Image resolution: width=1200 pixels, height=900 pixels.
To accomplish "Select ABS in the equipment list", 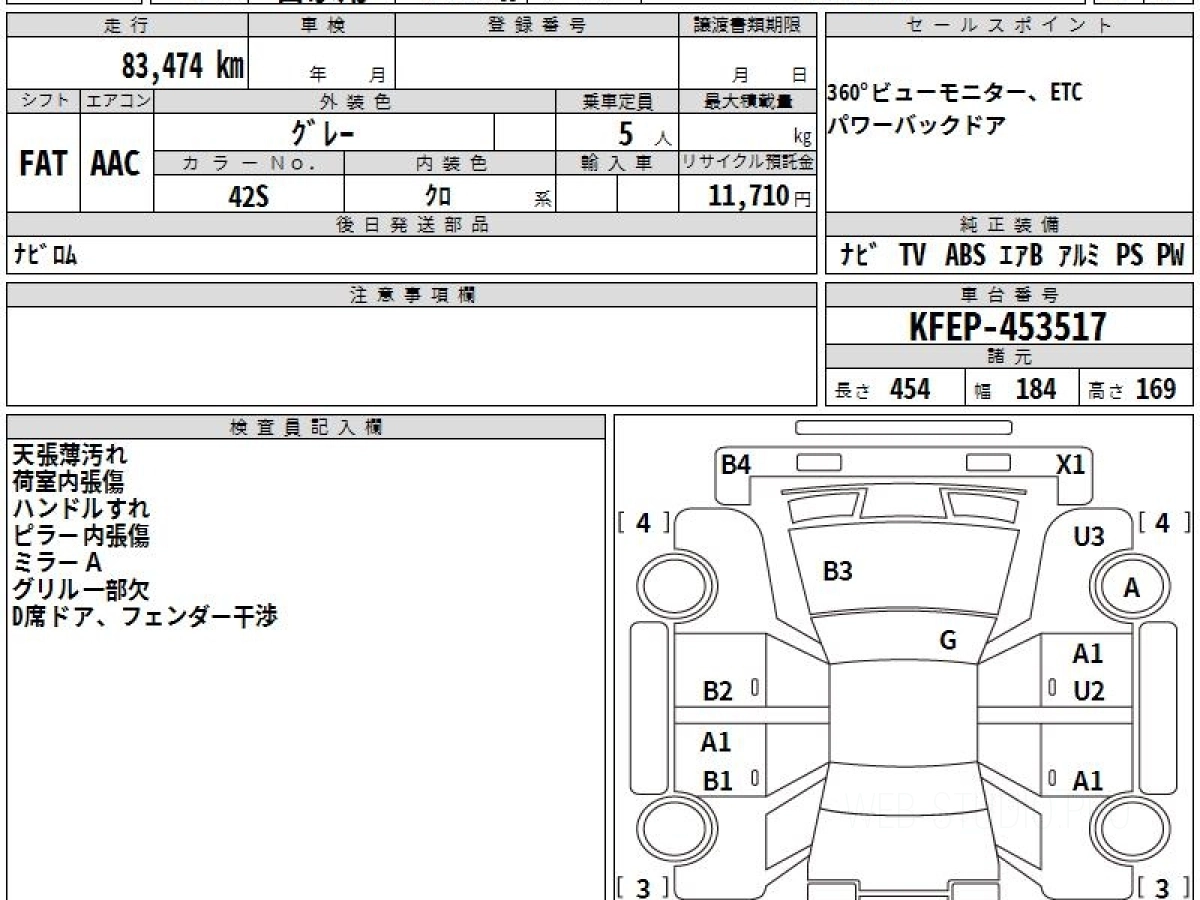I will click(x=965, y=256).
